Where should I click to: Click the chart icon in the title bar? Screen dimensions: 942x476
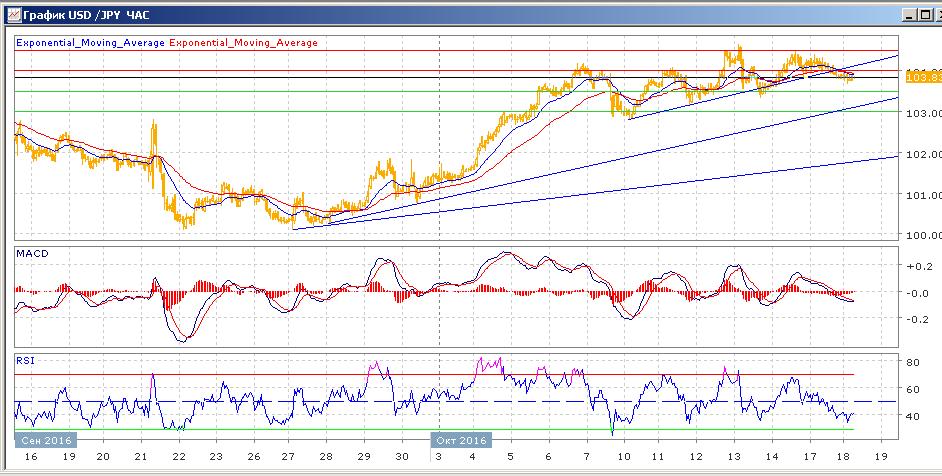pos(11,15)
